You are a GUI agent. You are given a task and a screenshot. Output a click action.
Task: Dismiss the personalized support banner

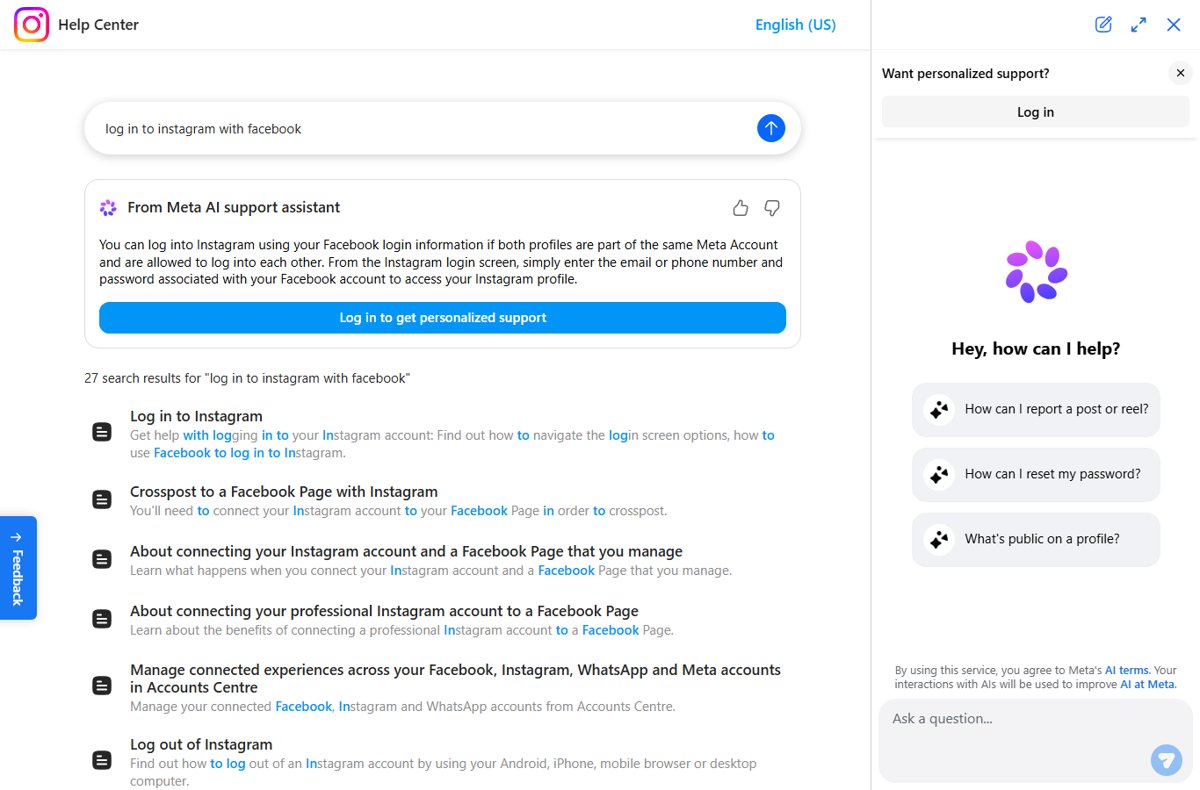tap(1180, 73)
